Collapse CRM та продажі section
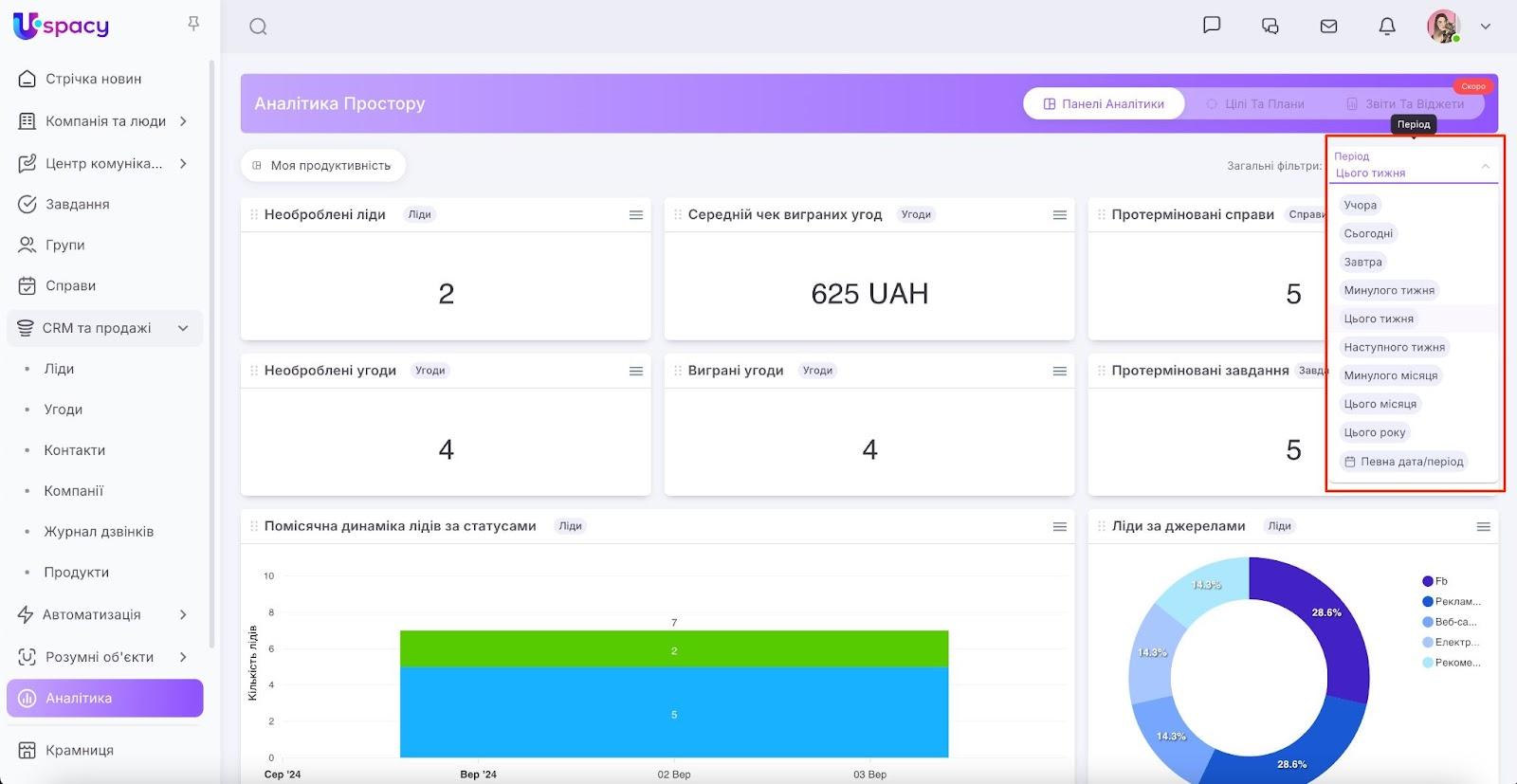 (x=183, y=328)
